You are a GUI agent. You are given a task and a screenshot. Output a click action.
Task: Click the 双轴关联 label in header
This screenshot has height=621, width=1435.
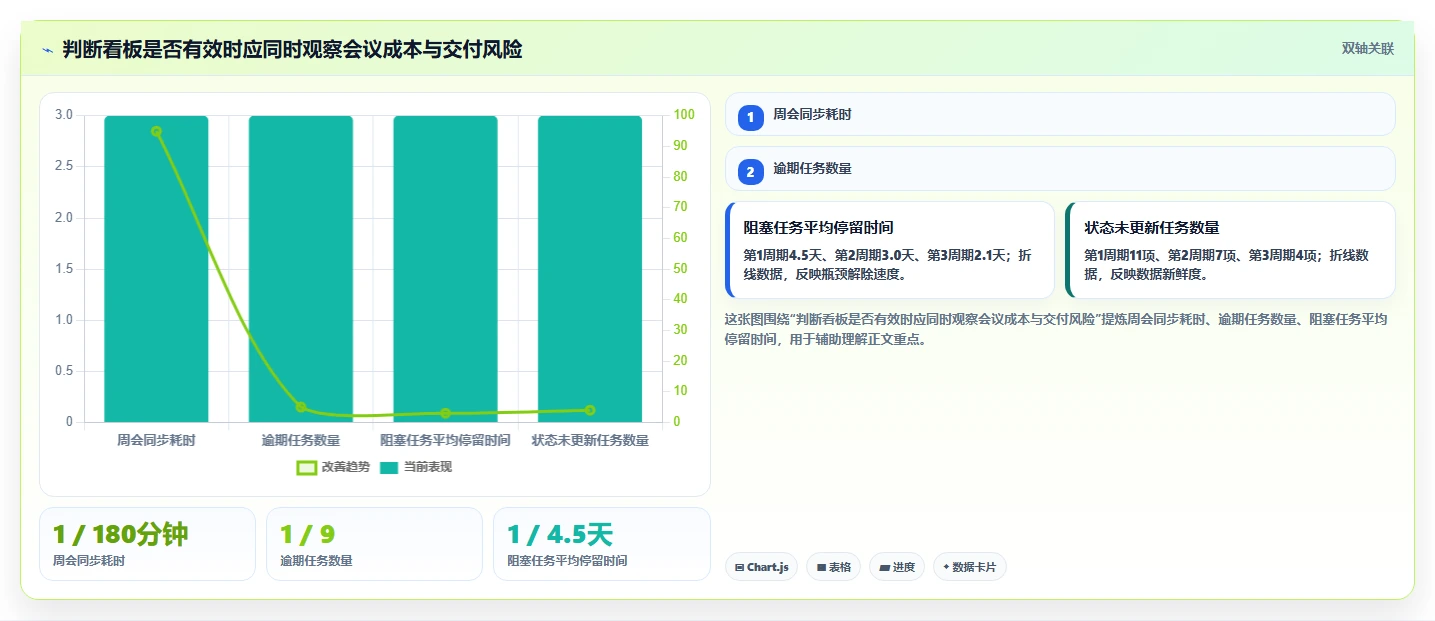point(1367,49)
